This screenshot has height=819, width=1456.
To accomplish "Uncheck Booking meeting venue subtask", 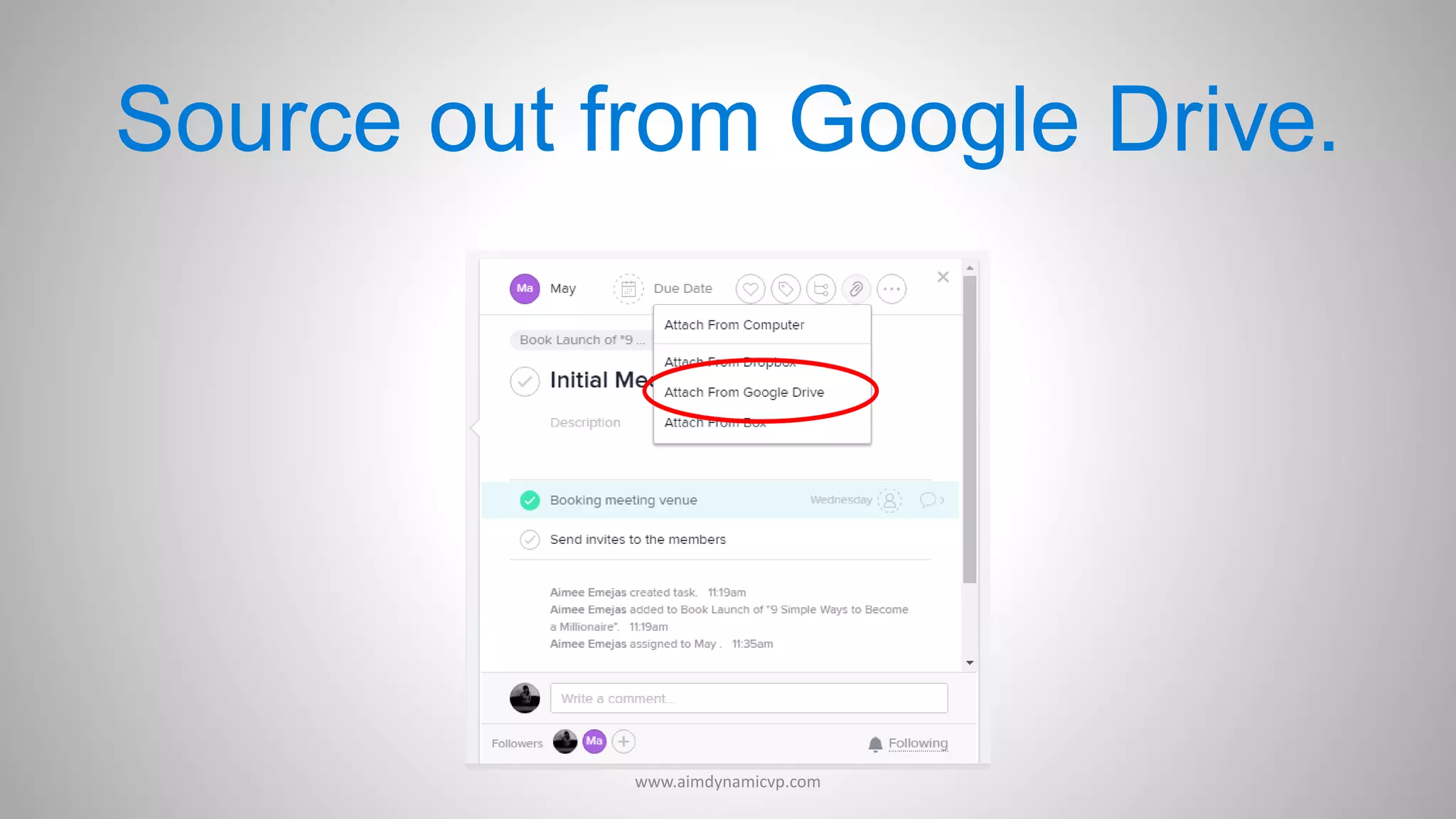I will [530, 500].
